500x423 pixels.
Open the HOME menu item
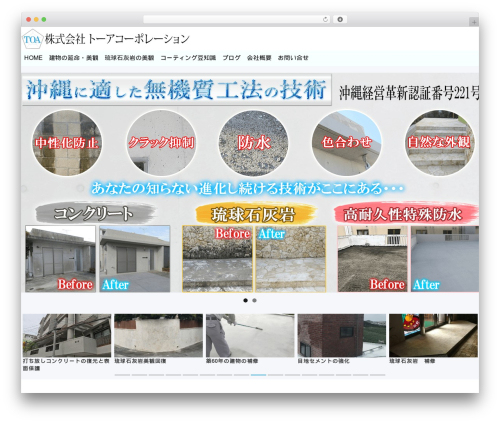pos(33,58)
